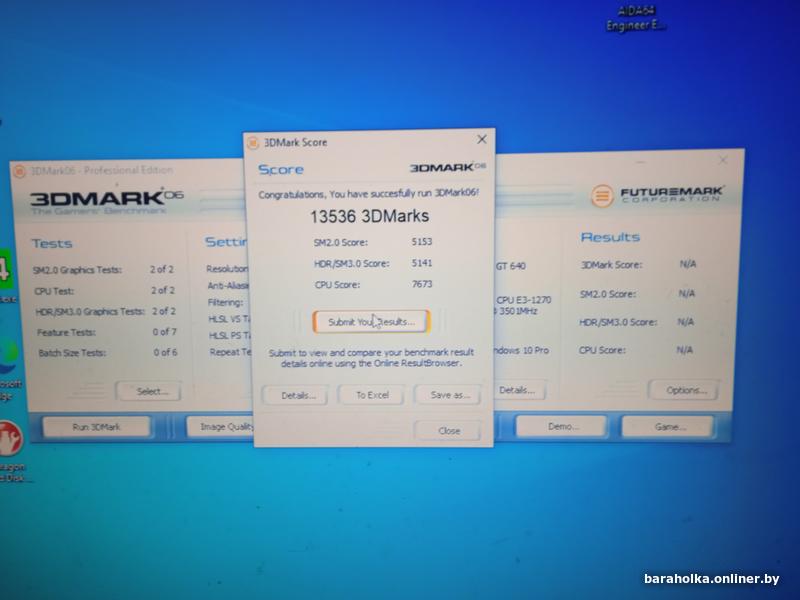Click the Game button
800x600 pixels.
point(668,426)
